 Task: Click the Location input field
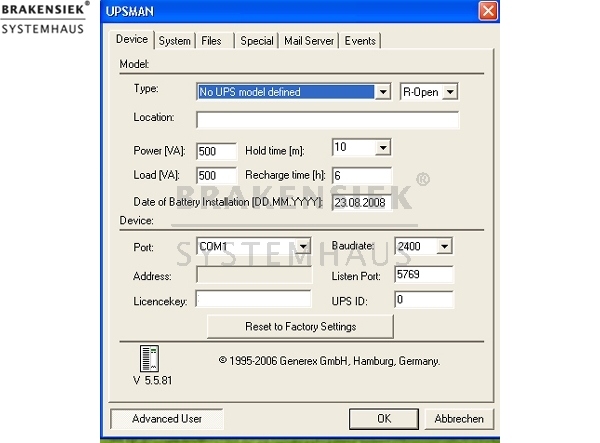click(x=328, y=120)
